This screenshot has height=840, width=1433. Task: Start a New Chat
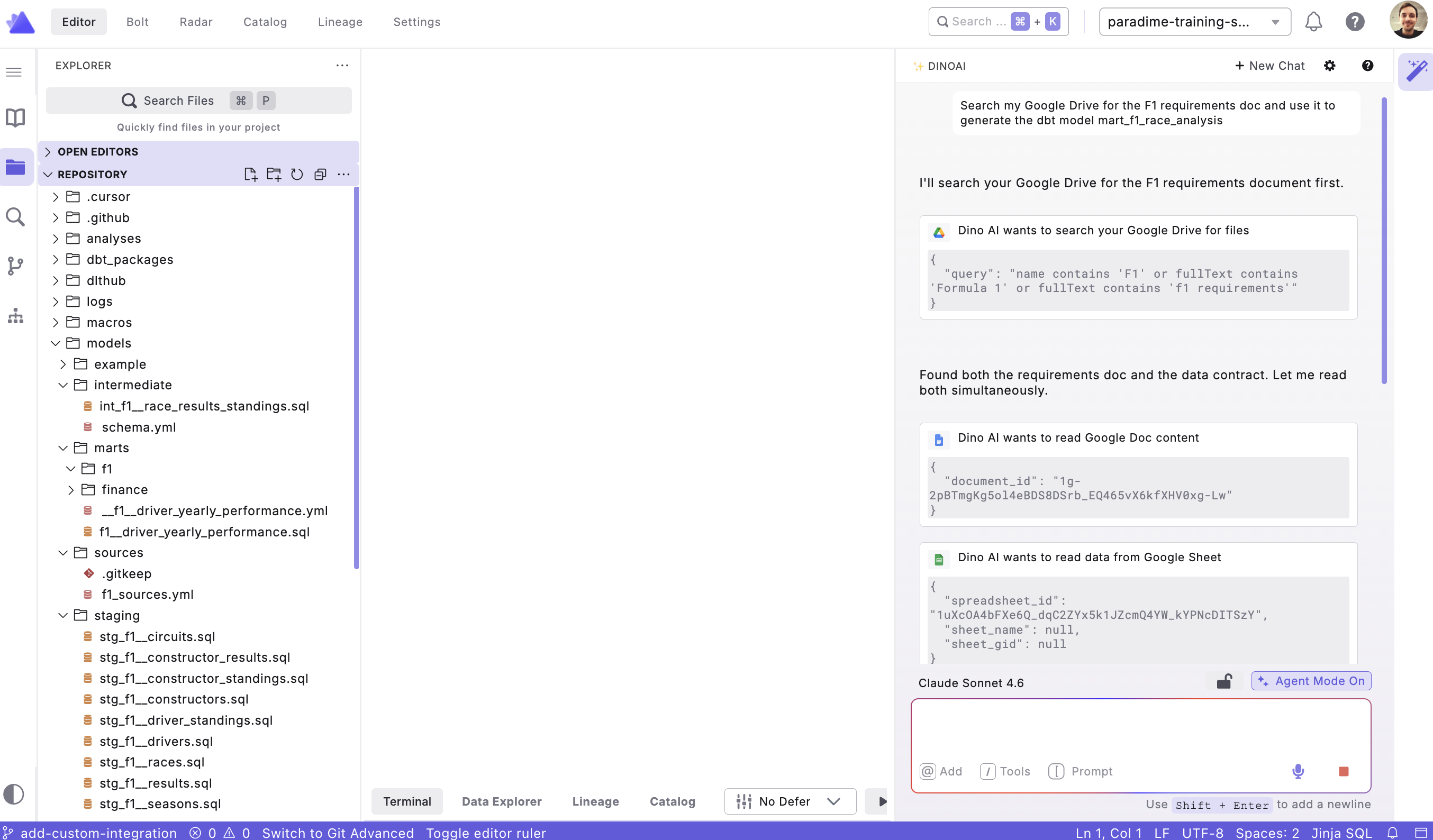point(1269,66)
